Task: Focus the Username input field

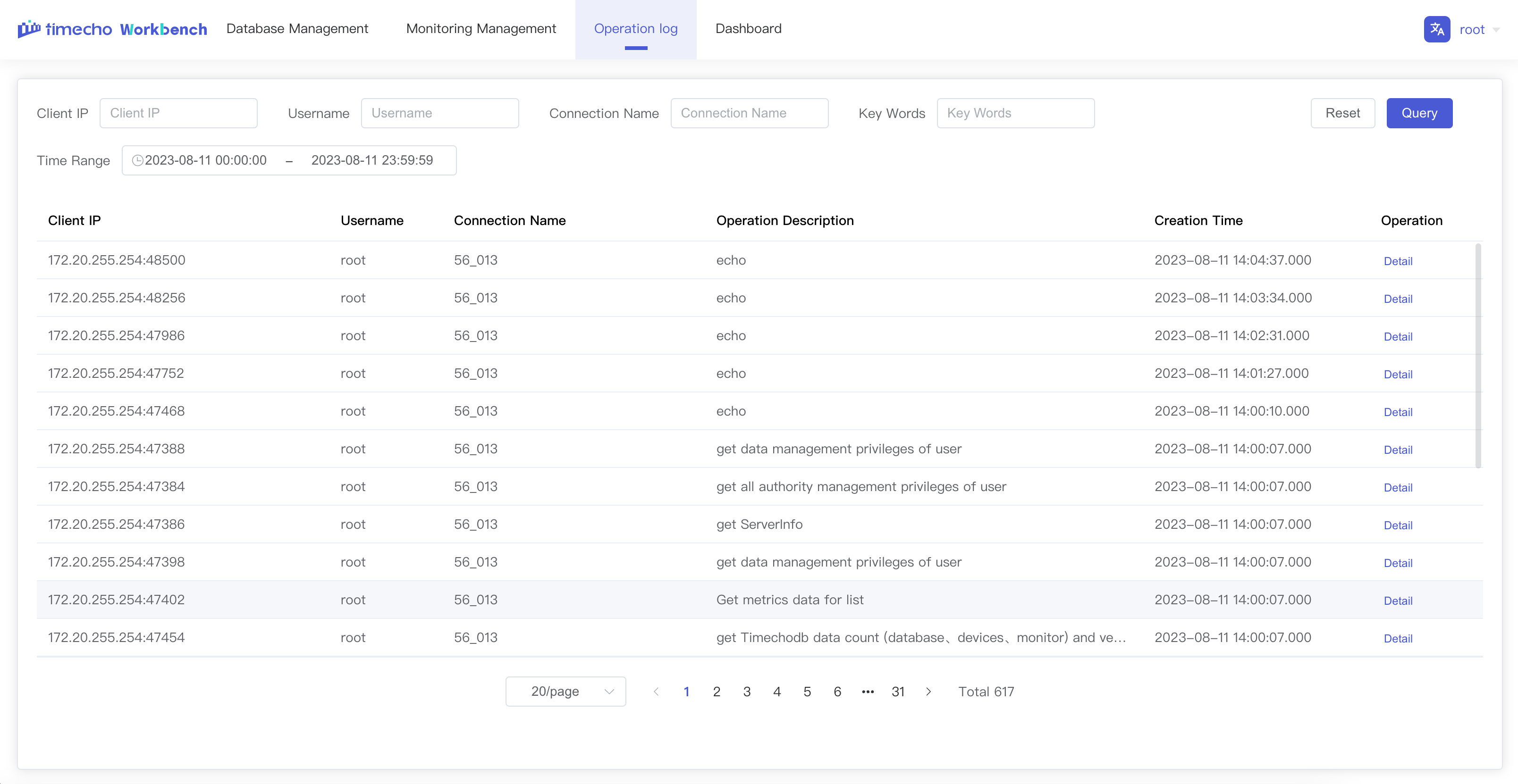Action: click(439, 113)
